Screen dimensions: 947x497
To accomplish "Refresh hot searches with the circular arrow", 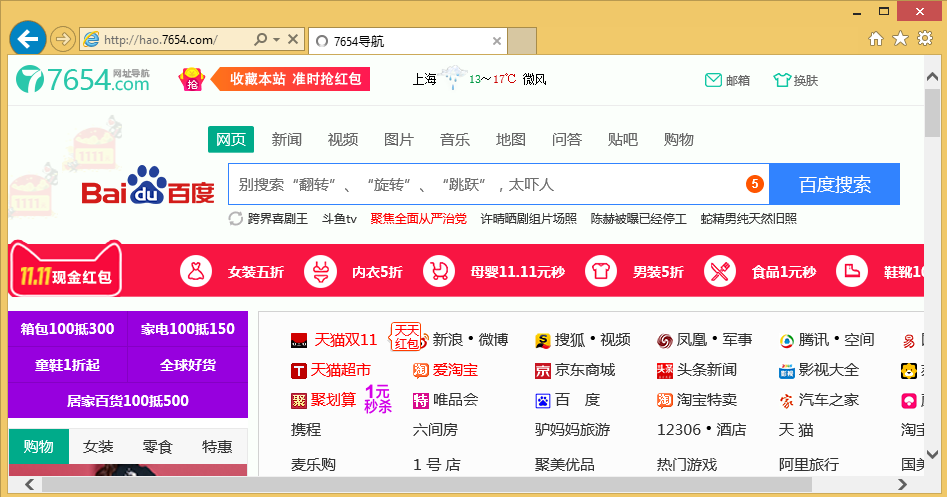I will point(236,219).
